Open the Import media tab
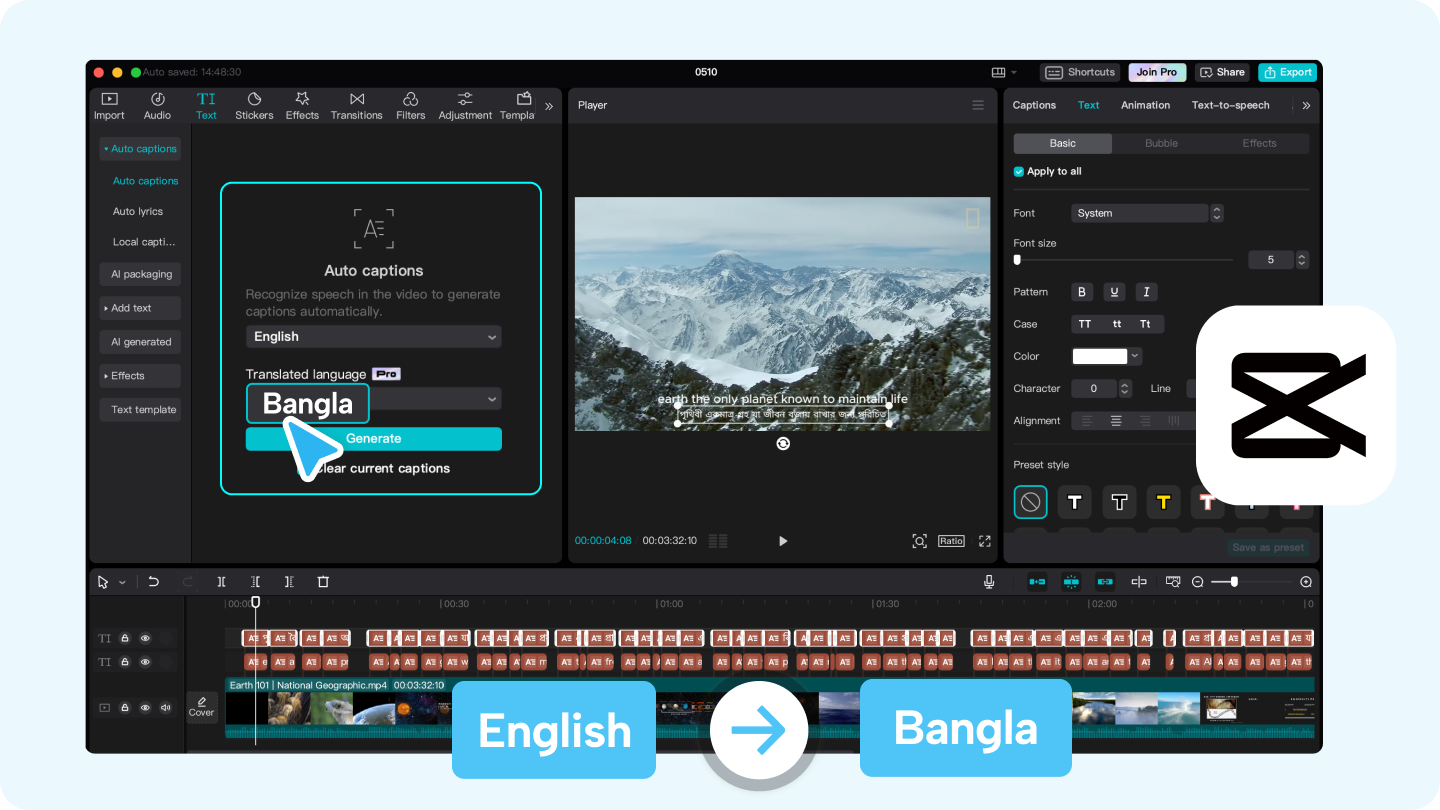 [109, 105]
